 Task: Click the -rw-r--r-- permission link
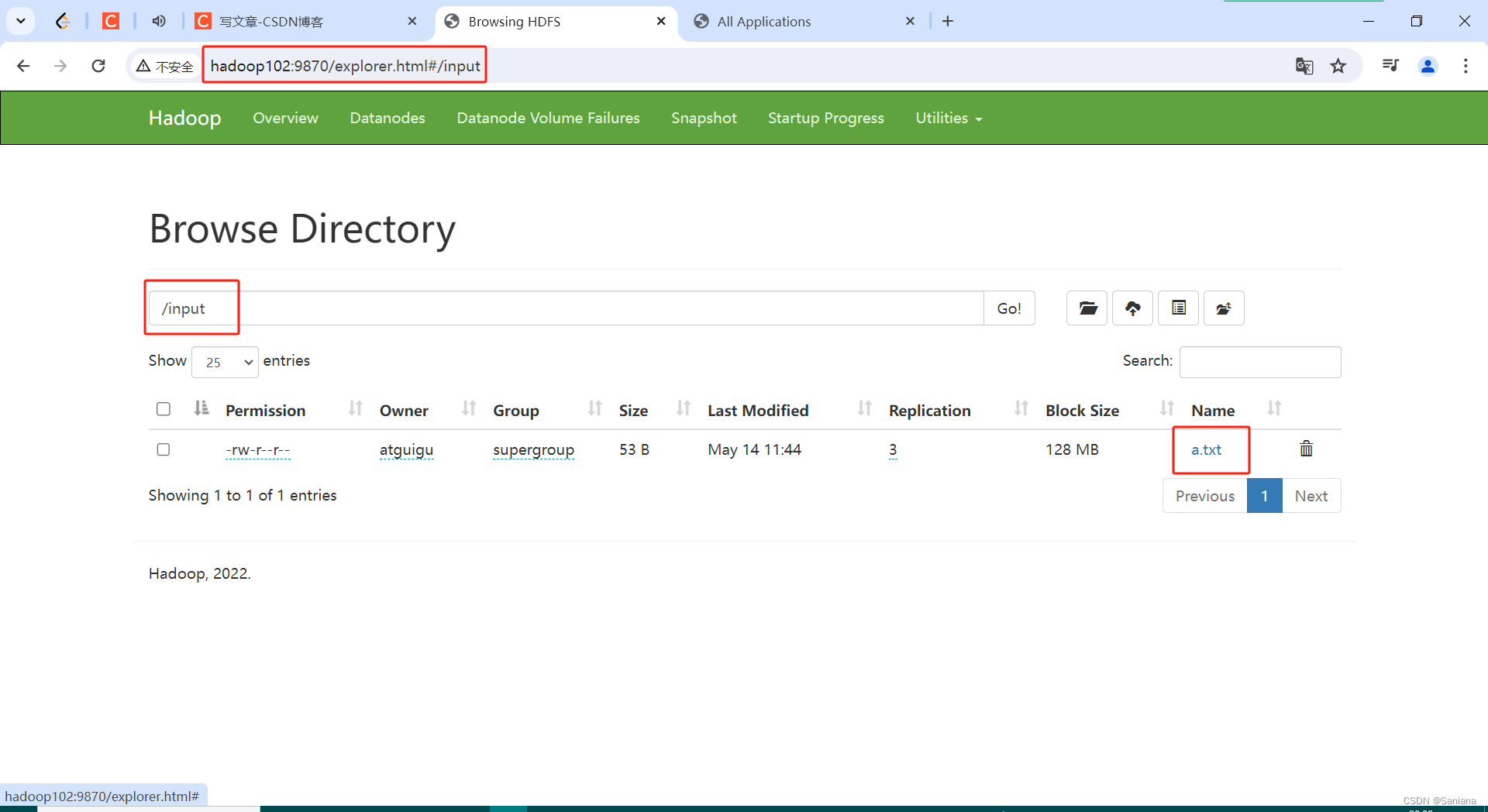pos(257,449)
